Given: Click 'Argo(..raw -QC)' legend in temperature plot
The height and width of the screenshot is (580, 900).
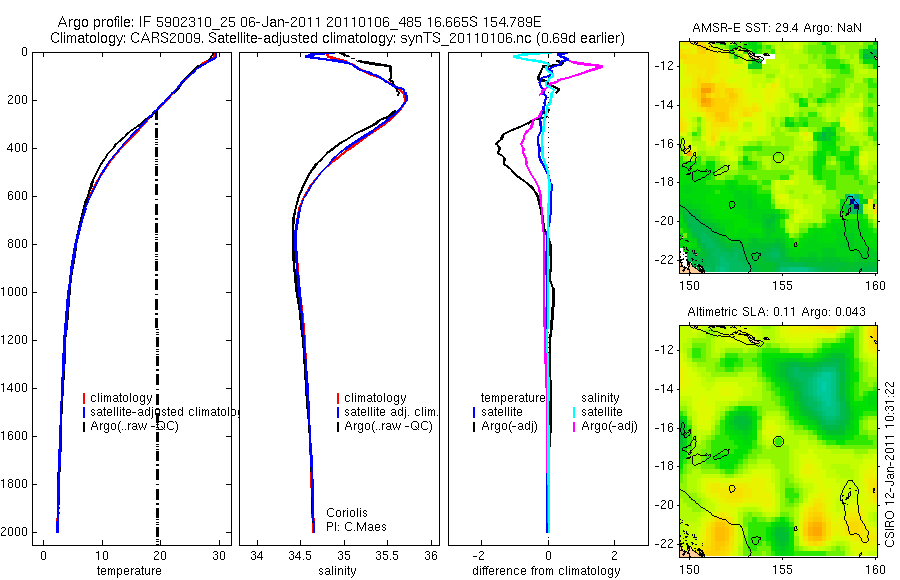Looking at the screenshot, I should (x=134, y=426).
